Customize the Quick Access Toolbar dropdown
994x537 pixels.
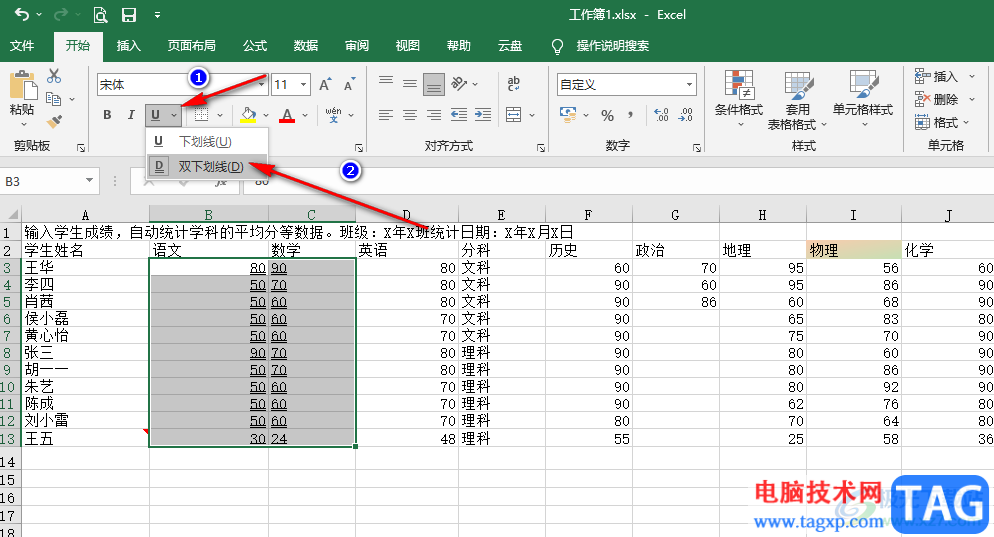[x=157, y=15]
